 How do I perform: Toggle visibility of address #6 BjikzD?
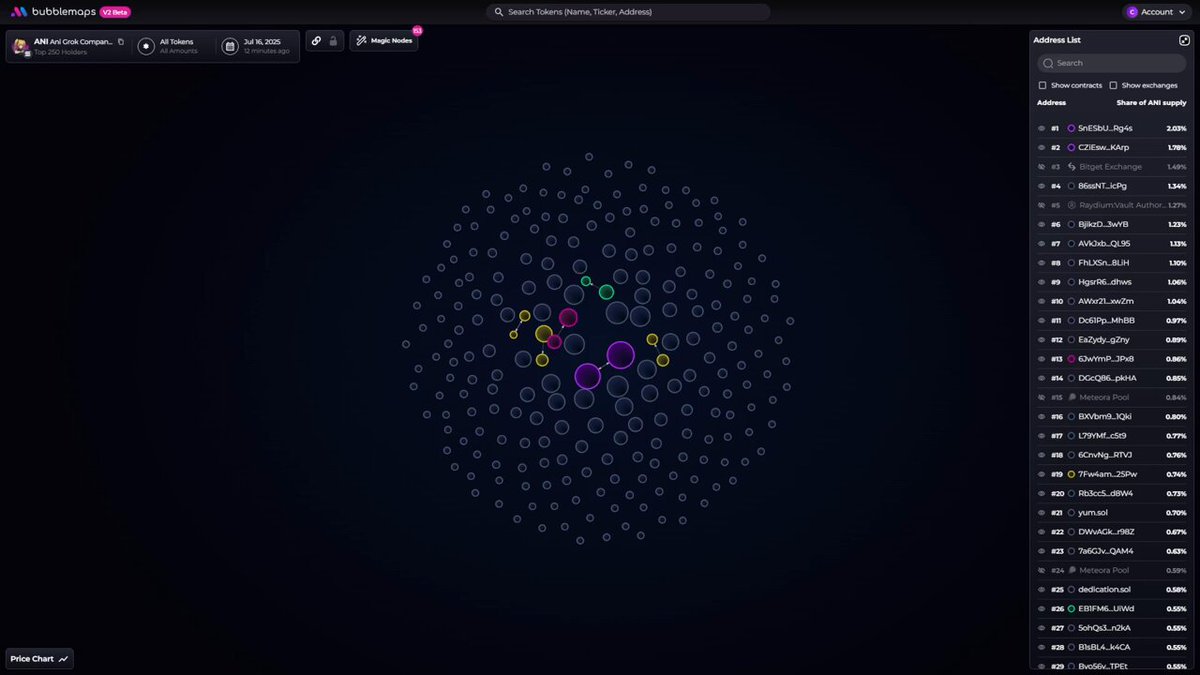pyautogui.click(x=1041, y=224)
